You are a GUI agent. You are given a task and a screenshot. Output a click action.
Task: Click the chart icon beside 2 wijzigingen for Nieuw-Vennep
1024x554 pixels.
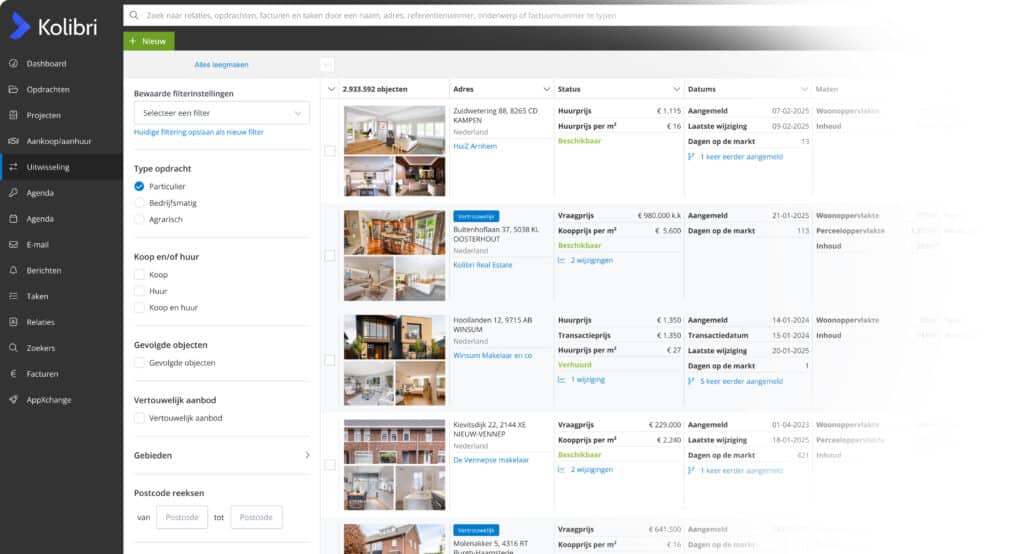point(562,469)
